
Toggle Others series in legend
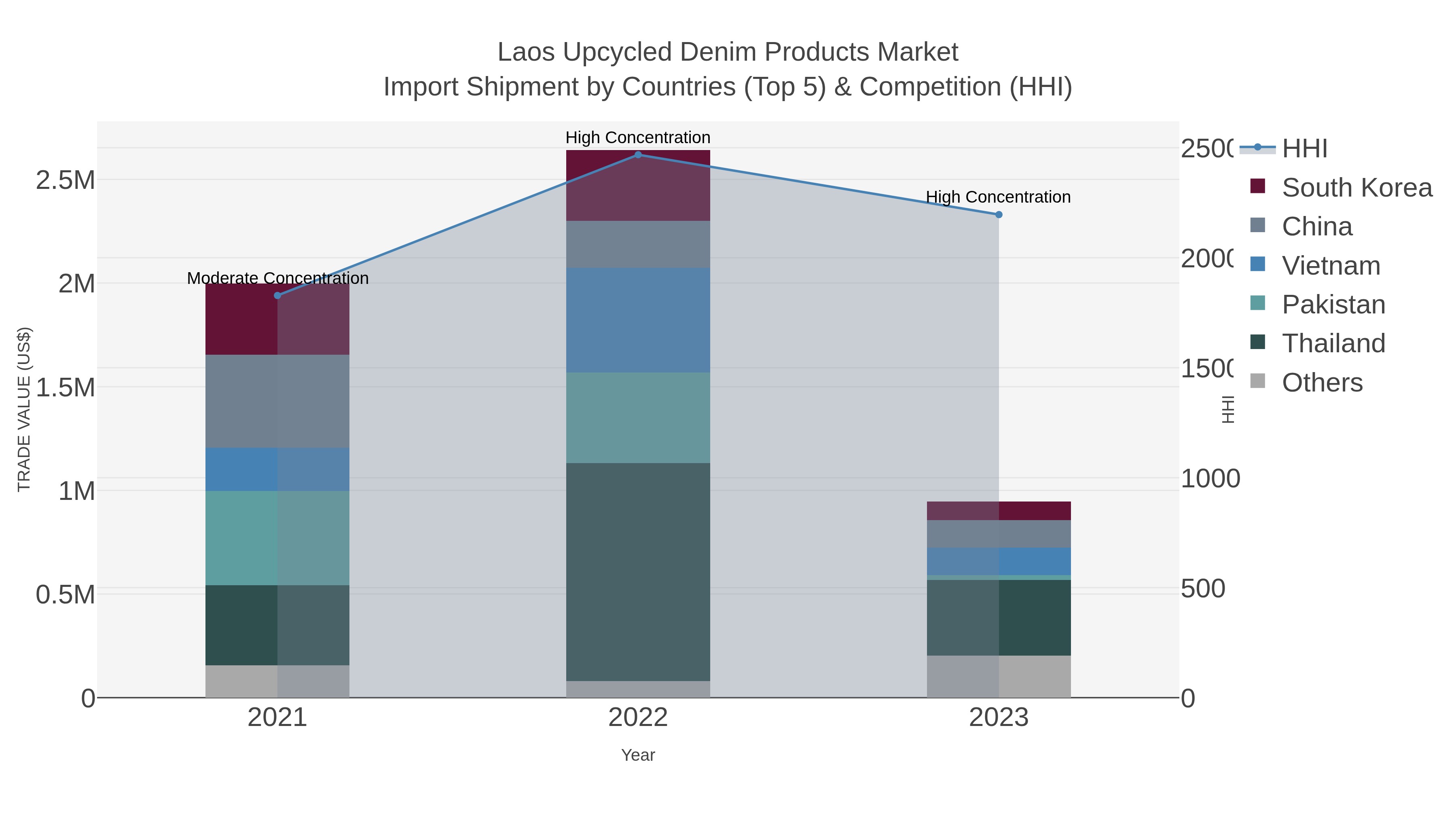(x=1306, y=383)
